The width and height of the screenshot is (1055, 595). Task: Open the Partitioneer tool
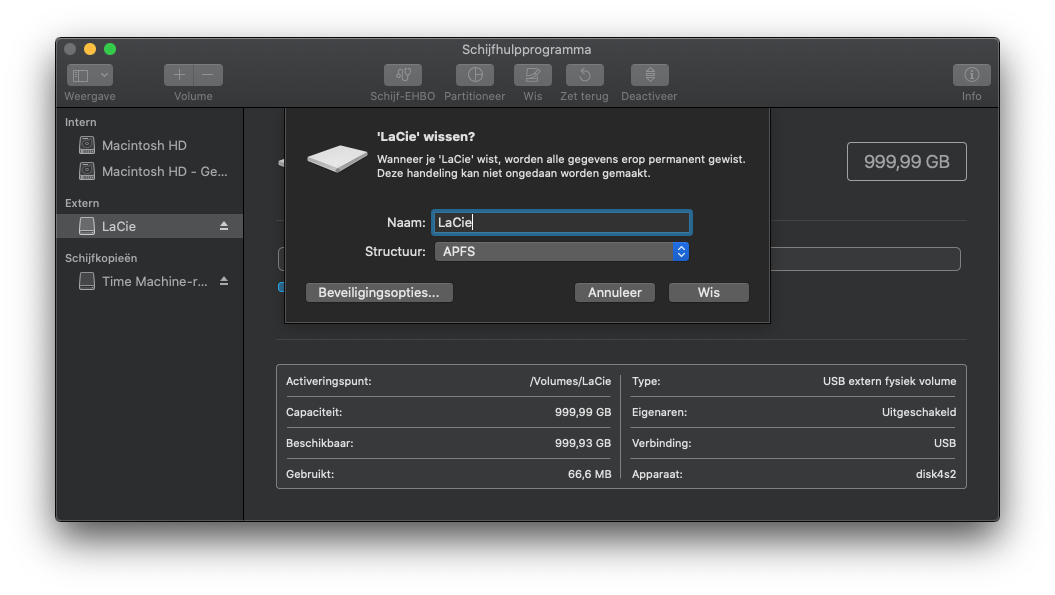tap(474, 75)
